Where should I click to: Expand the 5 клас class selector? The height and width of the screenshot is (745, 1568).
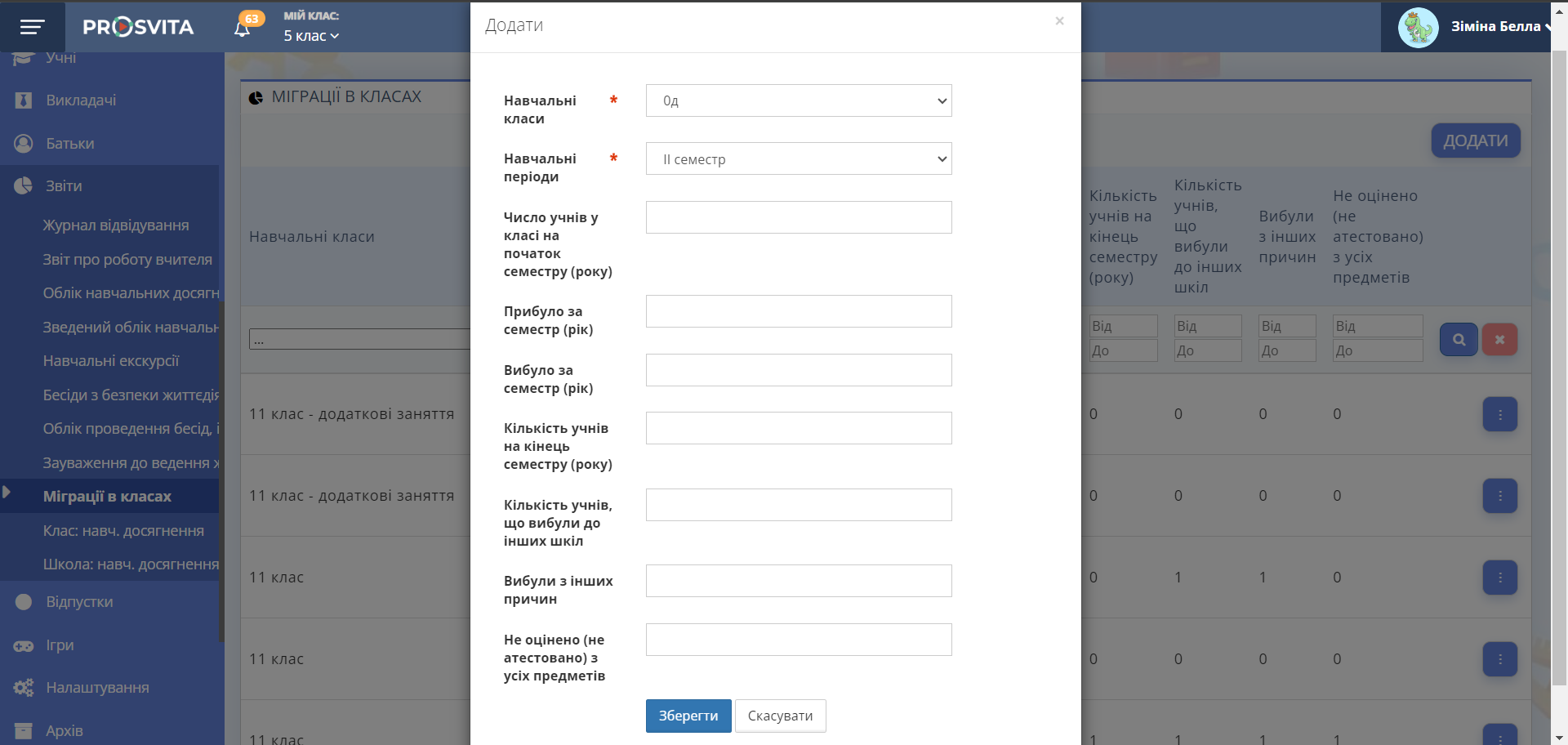pyautogui.click(x=311, y=36)
